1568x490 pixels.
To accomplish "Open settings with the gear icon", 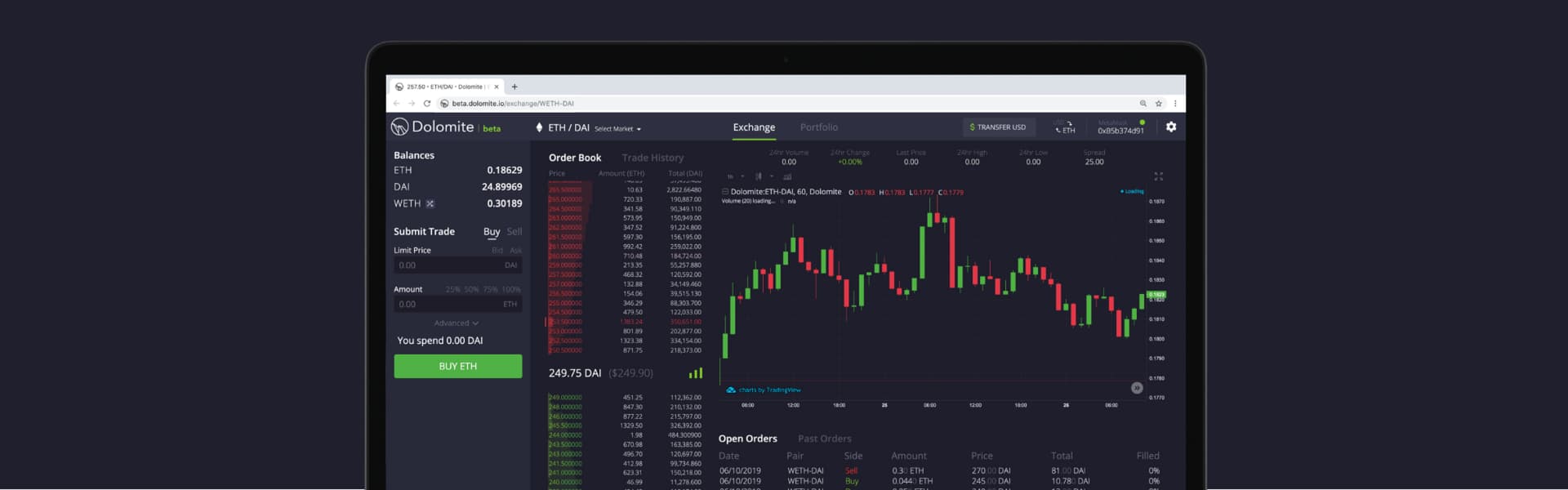I will pyautogui.click(x=1170, y=127).
